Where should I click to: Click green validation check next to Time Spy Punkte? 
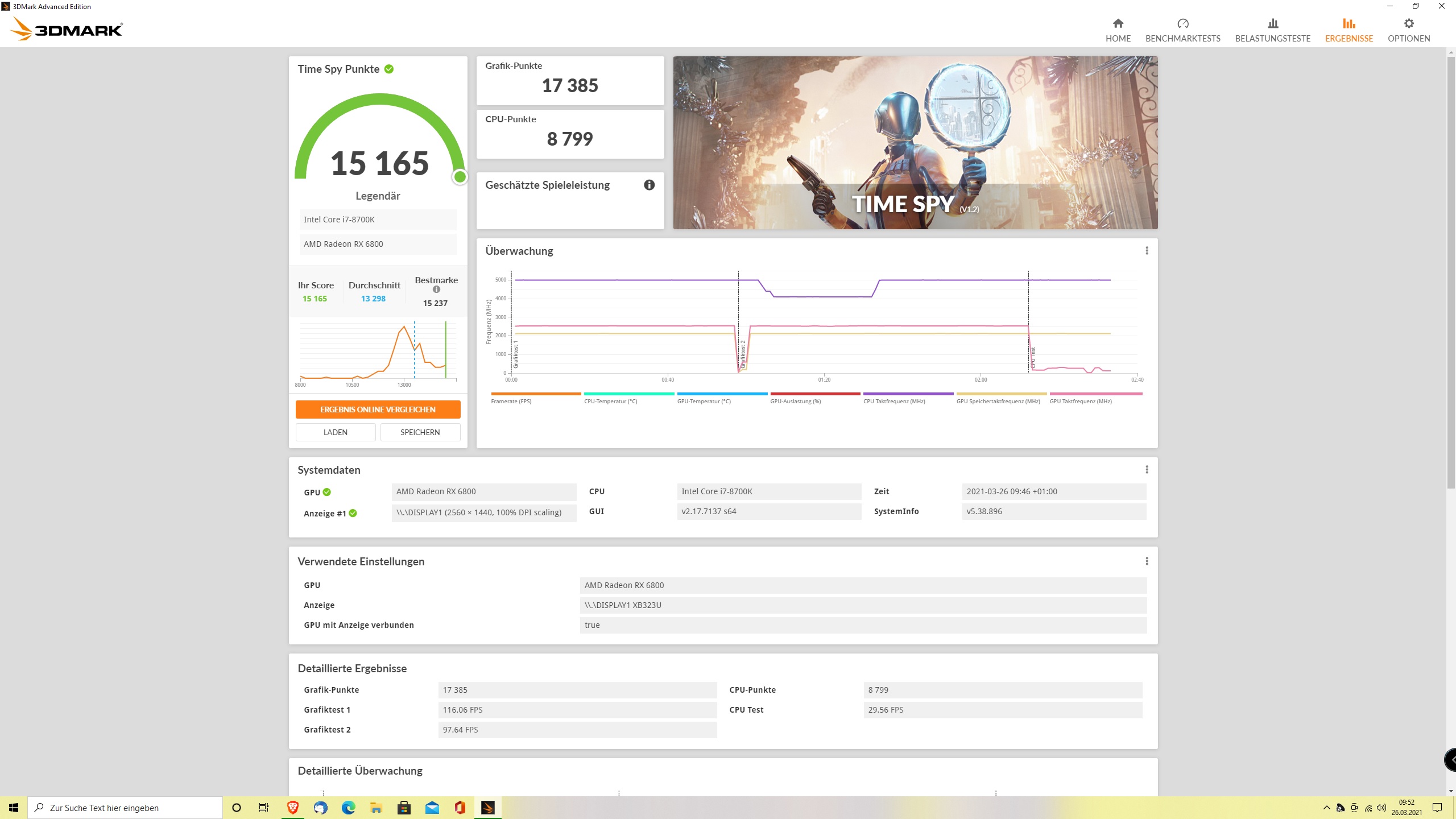coord(389,69)
